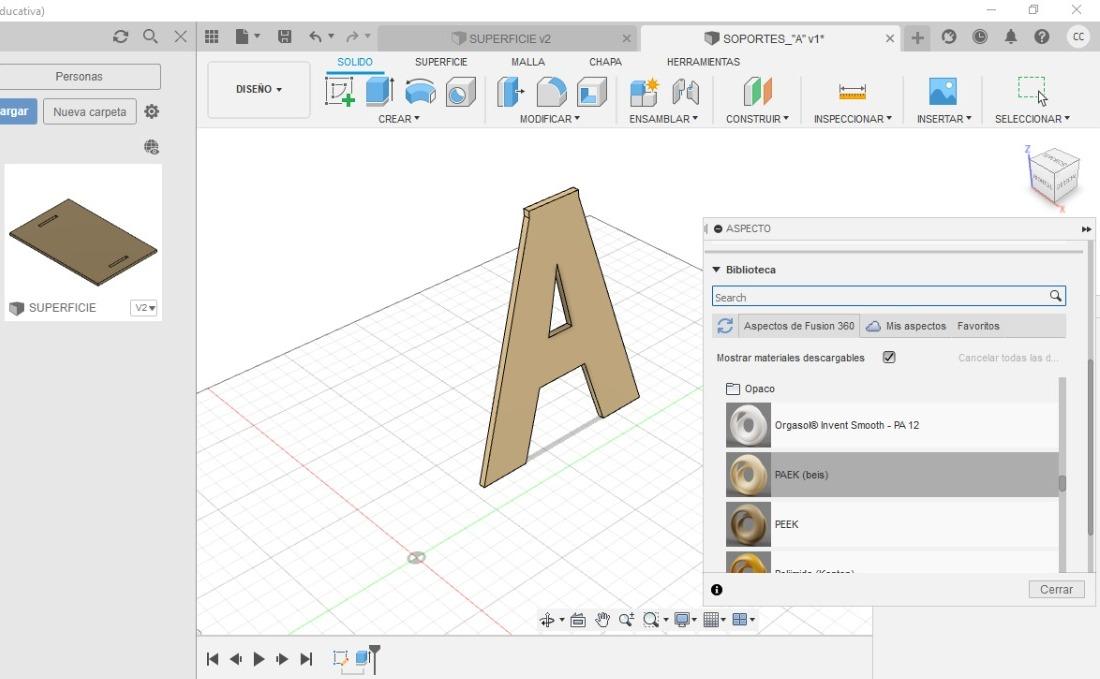Select the Revolve tool icon
This screenshot has height=679, width=1100.
[x=420, y=92]
